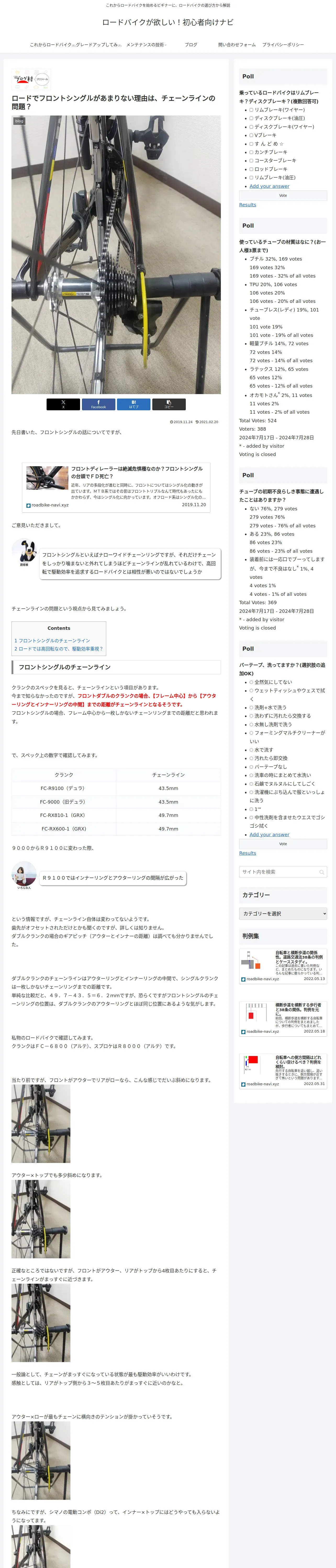The image size is (336, 1568).
Task: Expand the これからロードバイク… nav menu
Action: (52, 45)
